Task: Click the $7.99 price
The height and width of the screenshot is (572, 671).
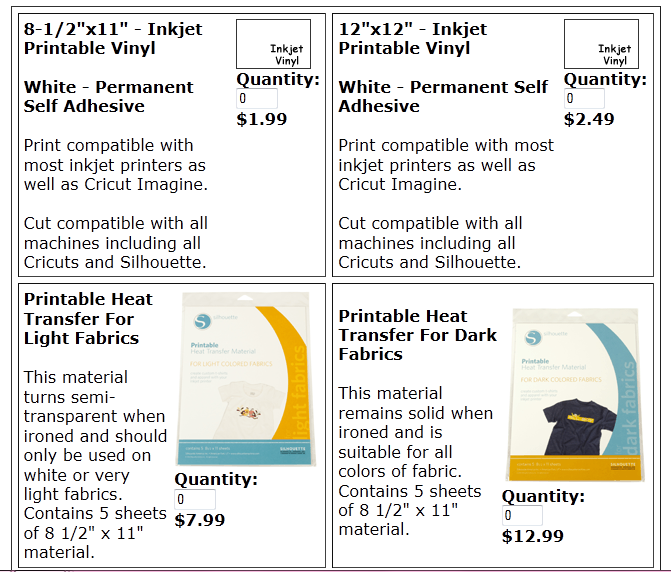Action: click(x=200, y=520)
